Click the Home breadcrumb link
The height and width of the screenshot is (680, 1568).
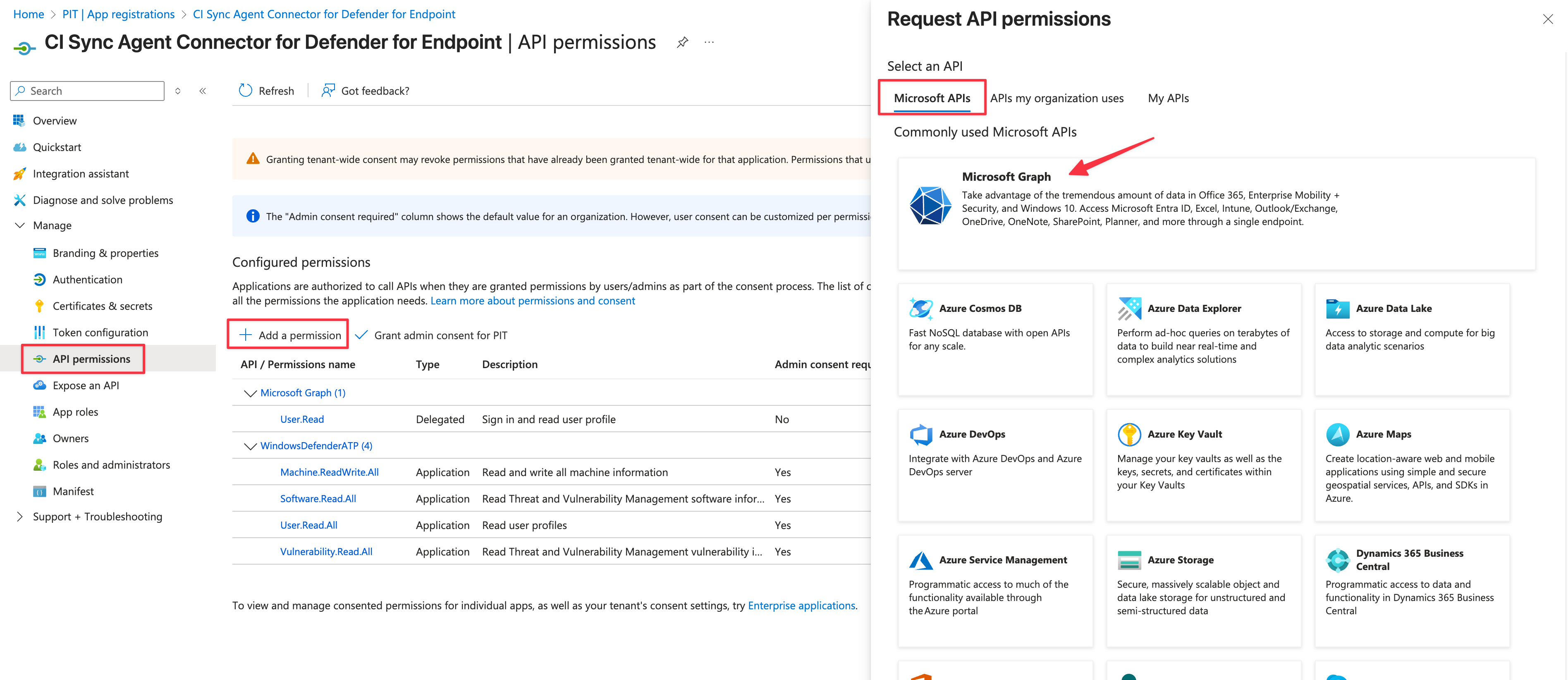29,14
